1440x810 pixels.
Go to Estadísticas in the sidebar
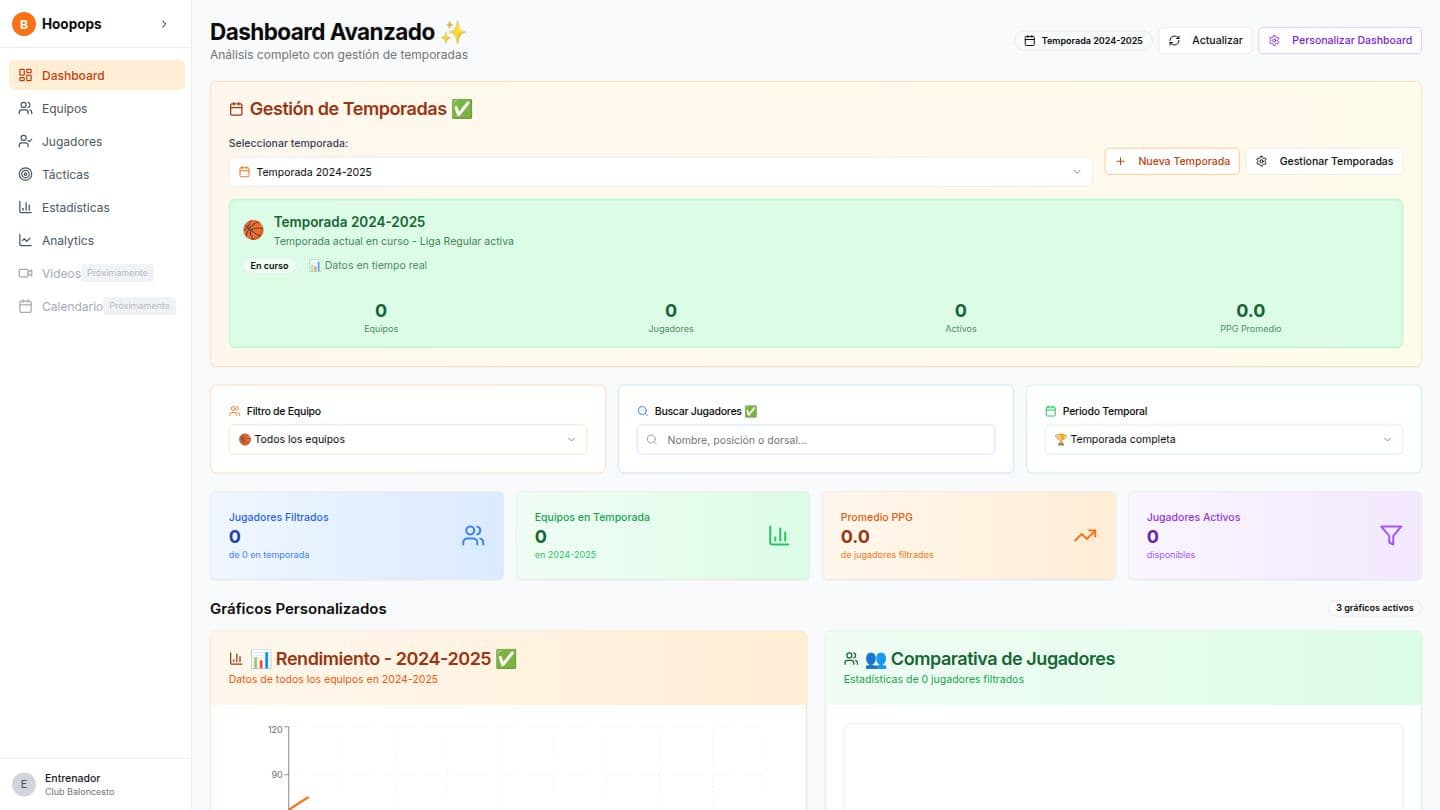coord(75,207)
